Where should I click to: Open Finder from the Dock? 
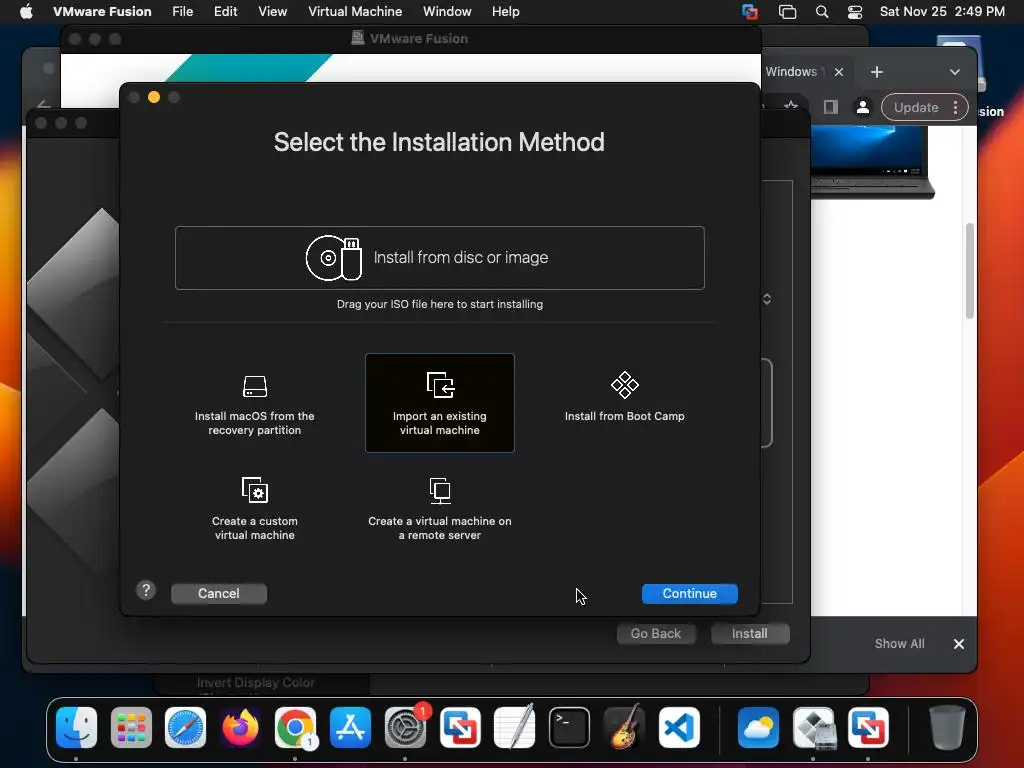[x=76, y=727]
